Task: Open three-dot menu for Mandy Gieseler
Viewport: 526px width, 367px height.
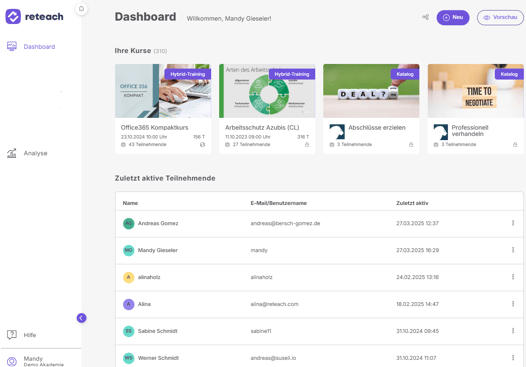Action: [513, 250]
